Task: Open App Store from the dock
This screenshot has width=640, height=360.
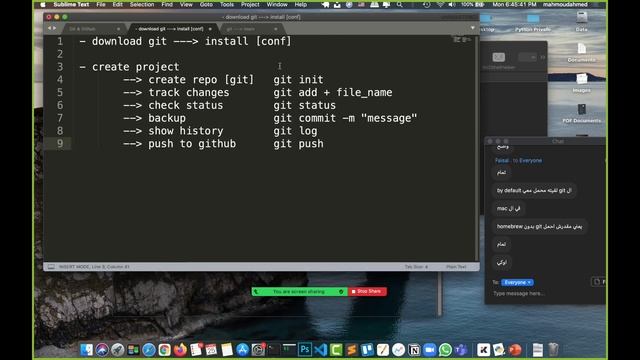Action: (x=242, y=350)
